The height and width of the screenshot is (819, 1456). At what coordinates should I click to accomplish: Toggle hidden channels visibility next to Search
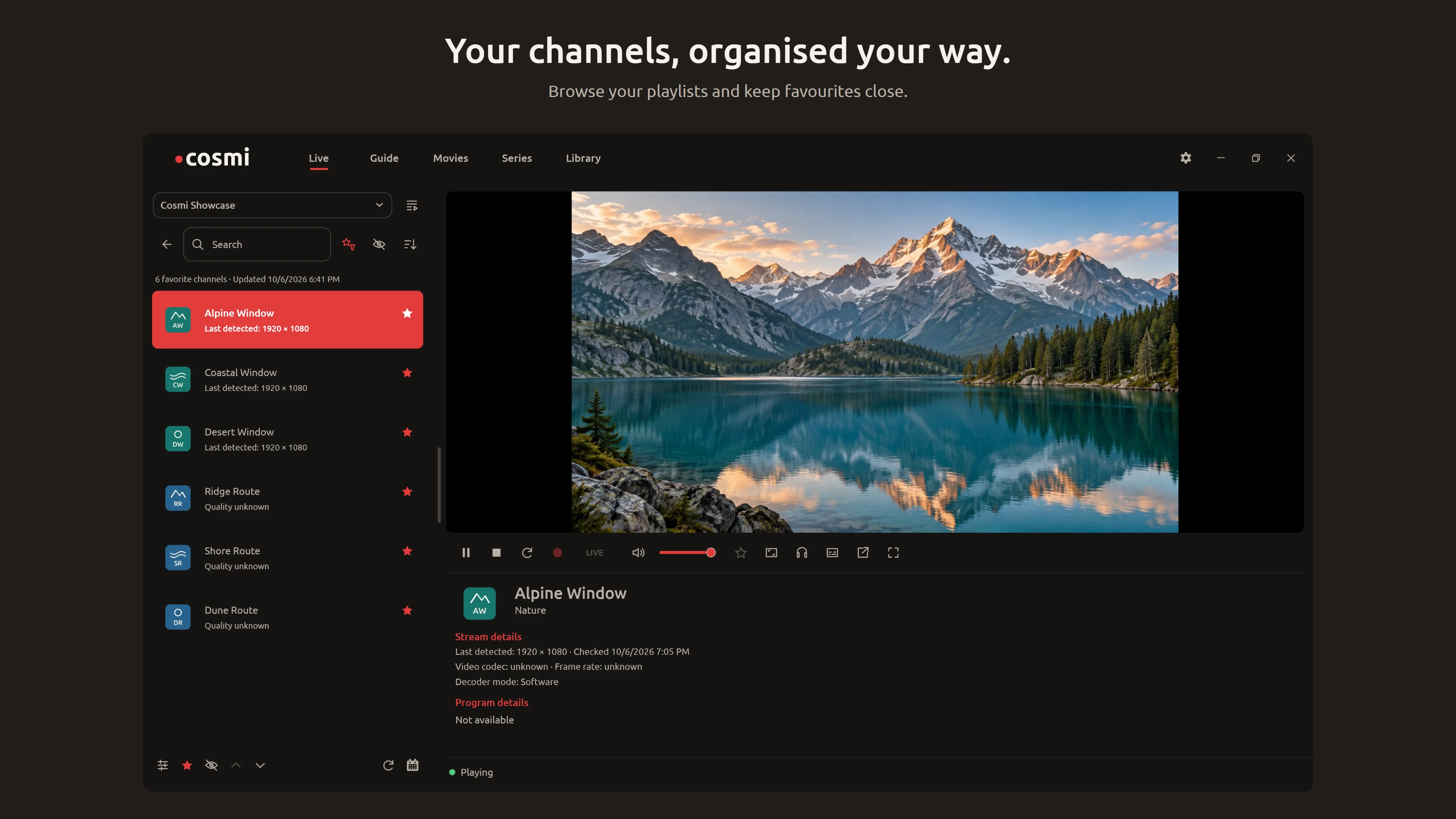coord(379,244)
